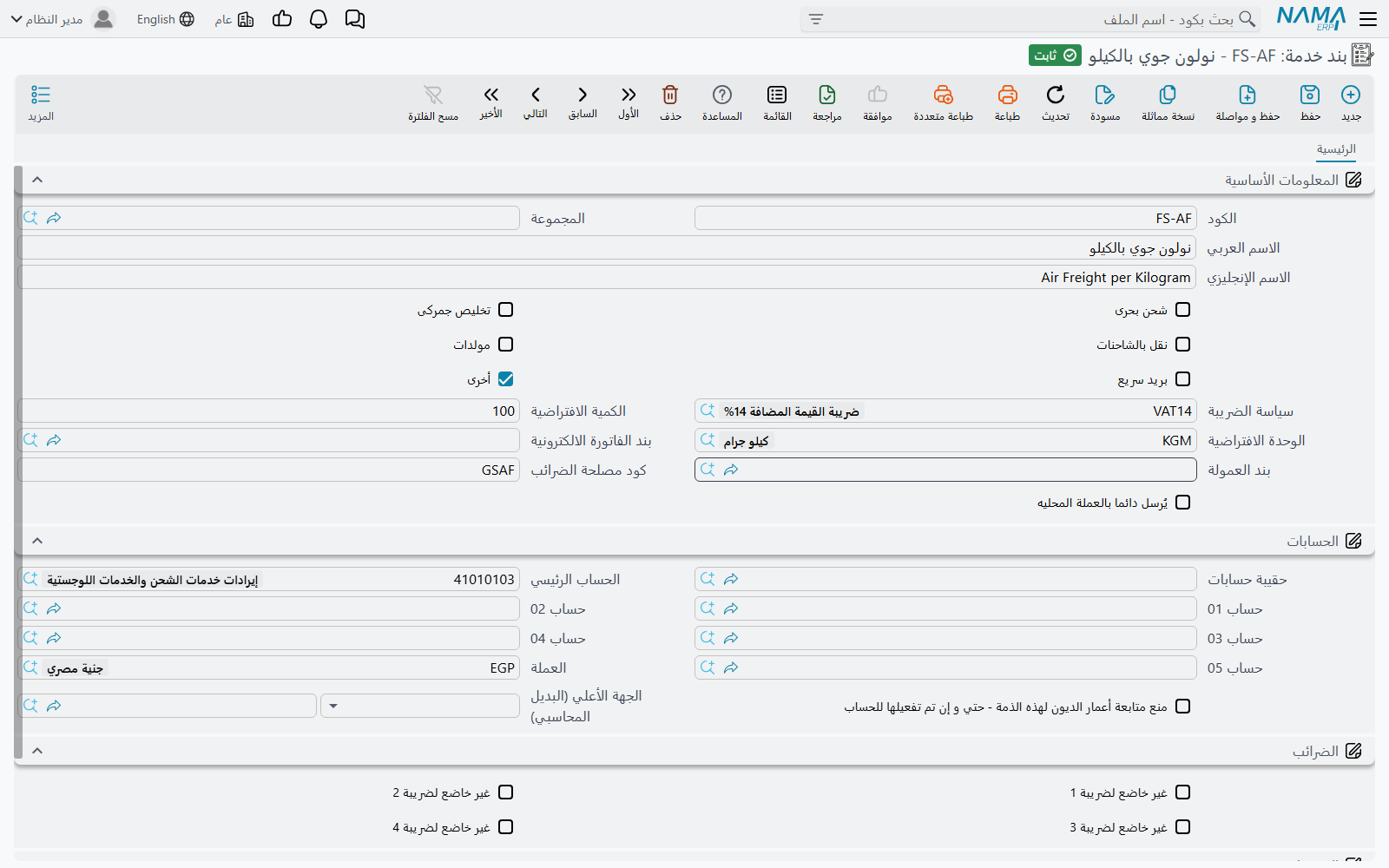This screenshot has height=868, width=1389.
Task: Enable شحن بحرى checkbox
Action: point(1182,310)
